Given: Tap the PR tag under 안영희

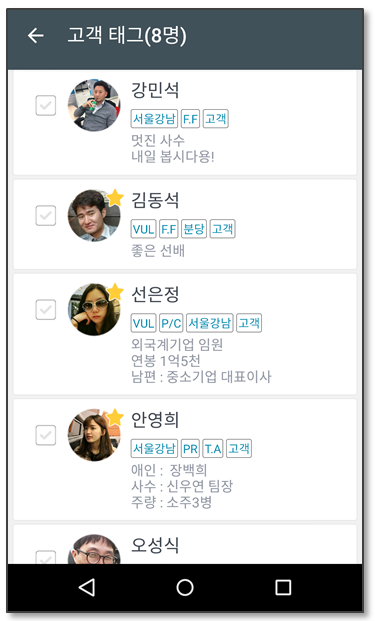Looking at the screenshot, I should point(190,448).
